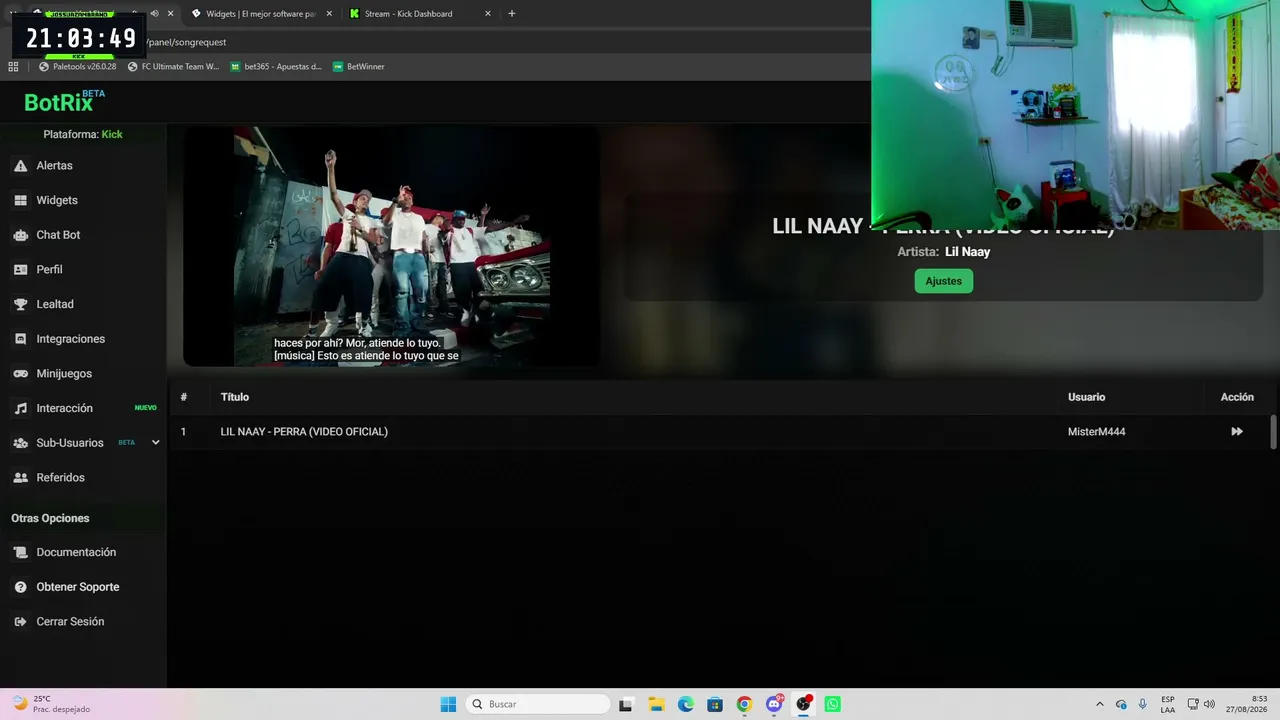Viewport: 1280px width, 720px height.
Task: Click the Interacción music note icon
Action: (20, 408)
